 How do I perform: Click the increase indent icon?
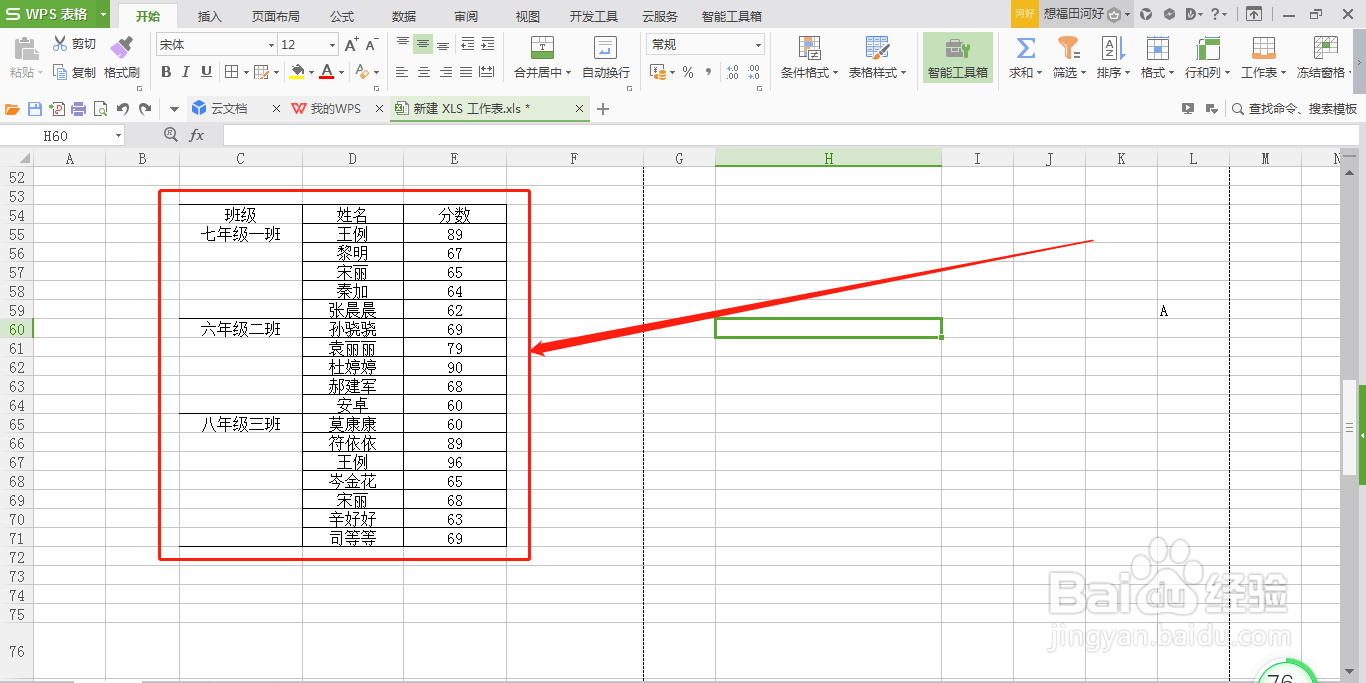tap(488, 45)
